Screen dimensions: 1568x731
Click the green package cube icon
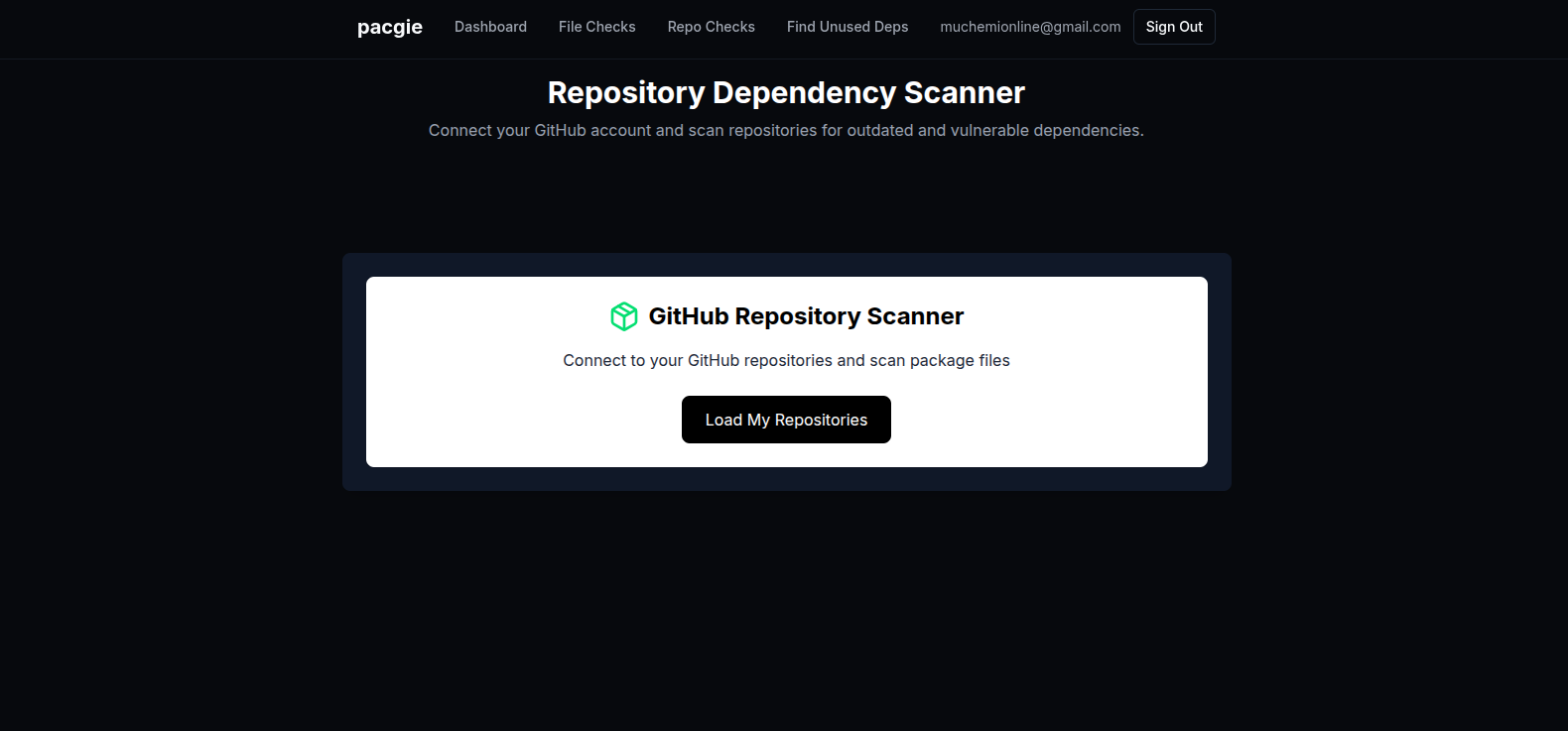point(624,316)
